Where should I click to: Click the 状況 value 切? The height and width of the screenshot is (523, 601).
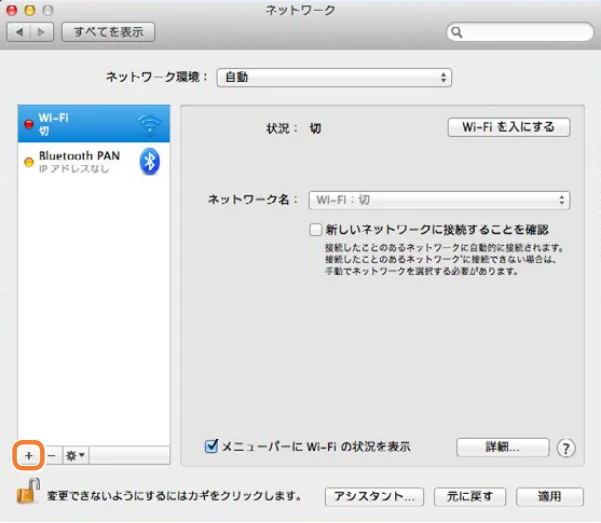click(315, 128)
